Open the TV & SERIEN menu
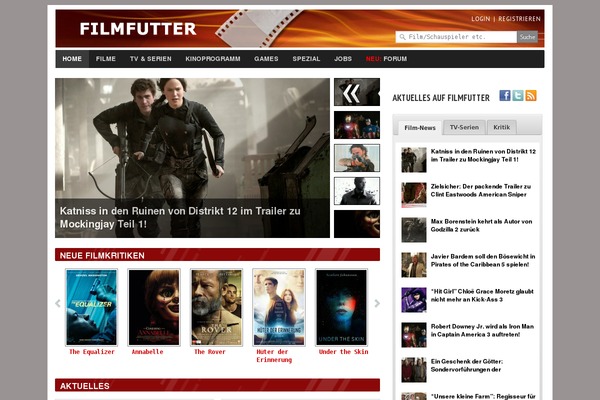This screenshot has width=600, height=400. pos(150,59)
